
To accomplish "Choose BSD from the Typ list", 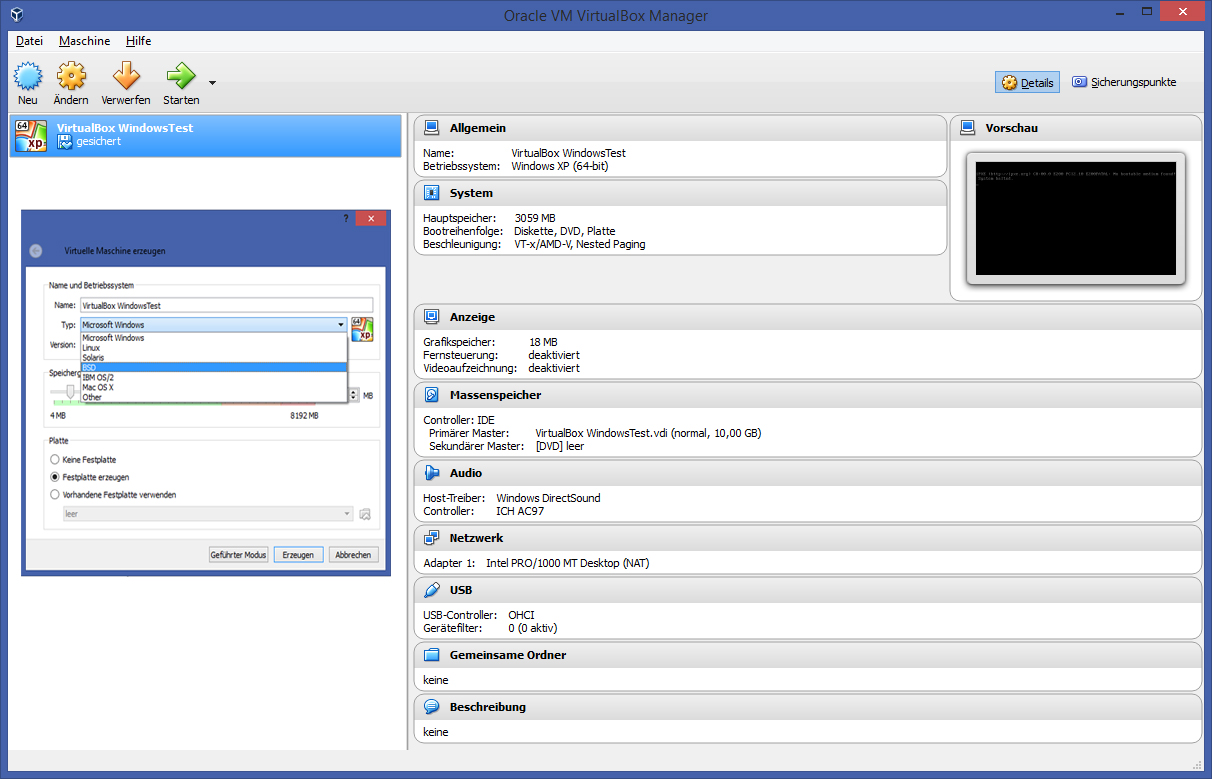I will coord(213,367).
